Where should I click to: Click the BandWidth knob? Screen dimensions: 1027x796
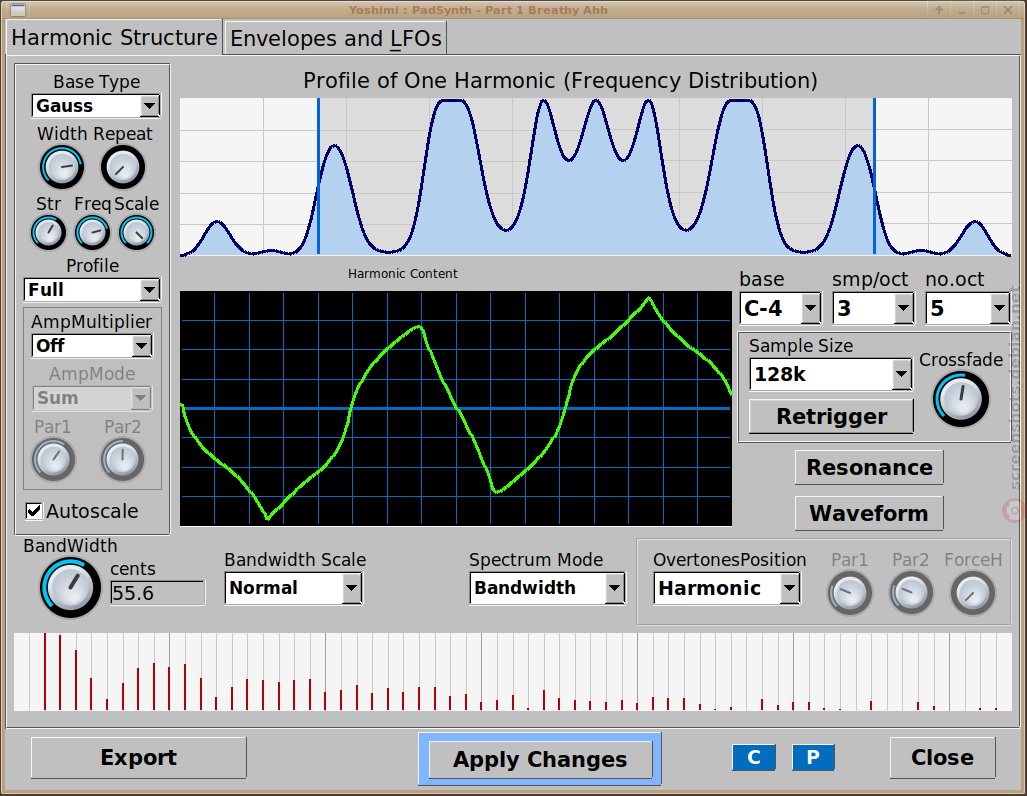[x=70, y=588]
